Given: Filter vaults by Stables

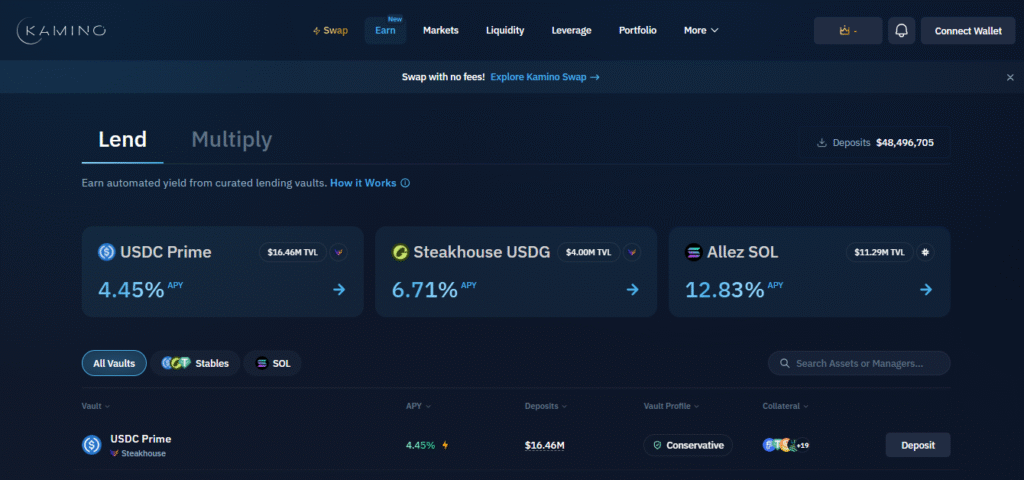Looking at the screenshot, I should click(x=195, y=363).
